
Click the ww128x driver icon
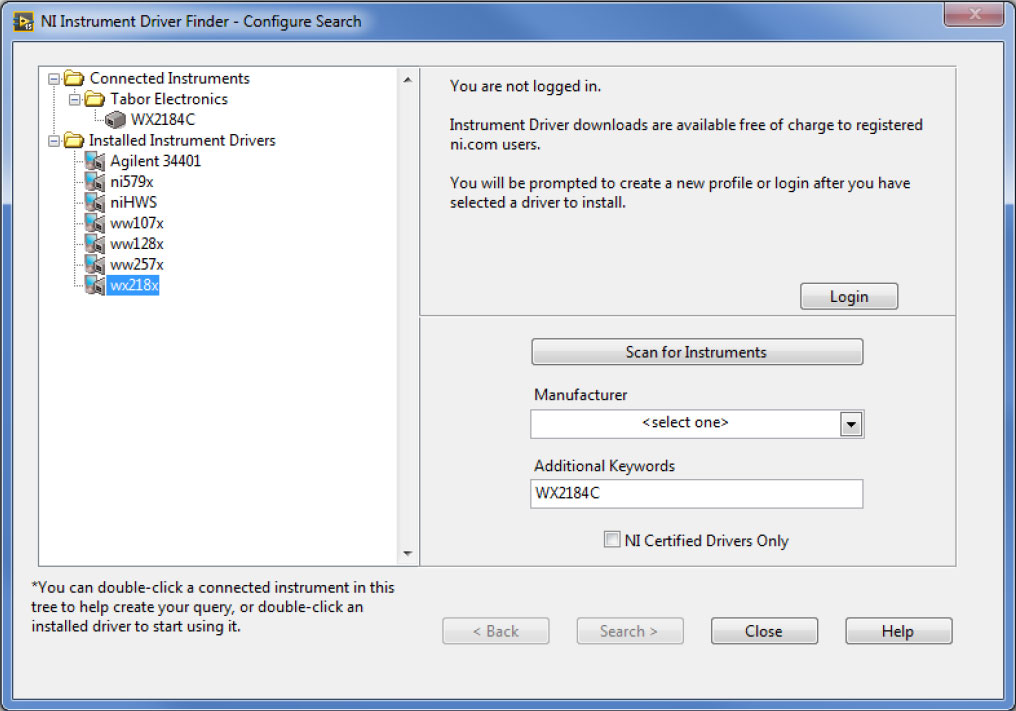pos(95,244)
